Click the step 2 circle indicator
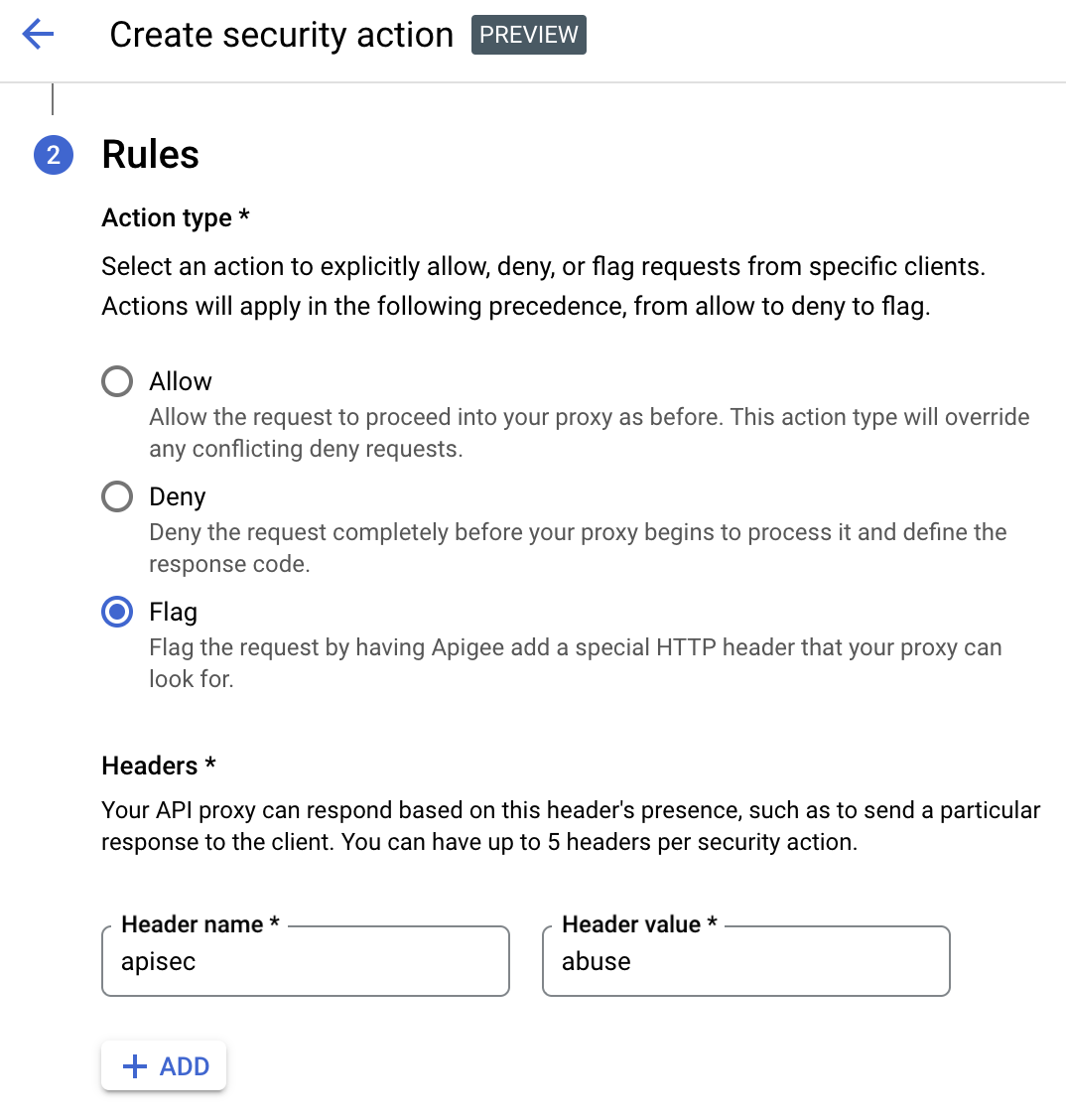Screen dimensions: 1066x1120 pyautogui.click(x=54, y=155)
